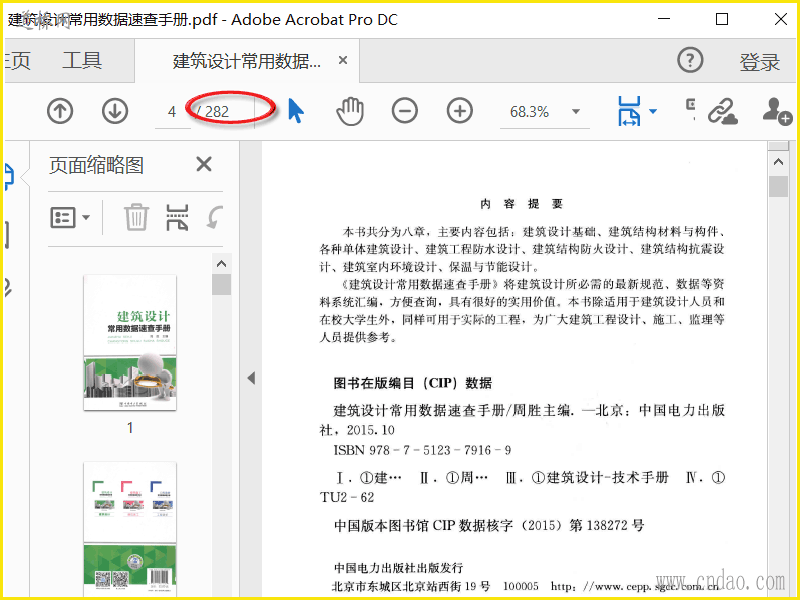800x600 pixels.
Task: Collapse the navigation pane arrow
Action: coord(251,378)
